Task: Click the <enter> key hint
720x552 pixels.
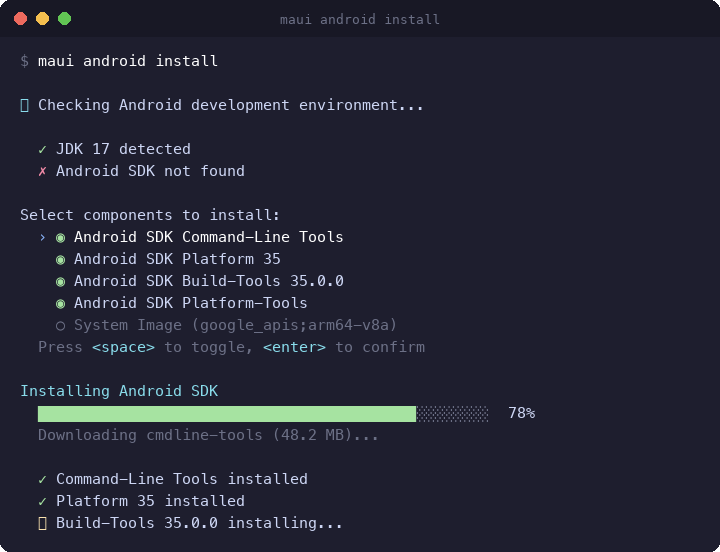Action: 295,347
